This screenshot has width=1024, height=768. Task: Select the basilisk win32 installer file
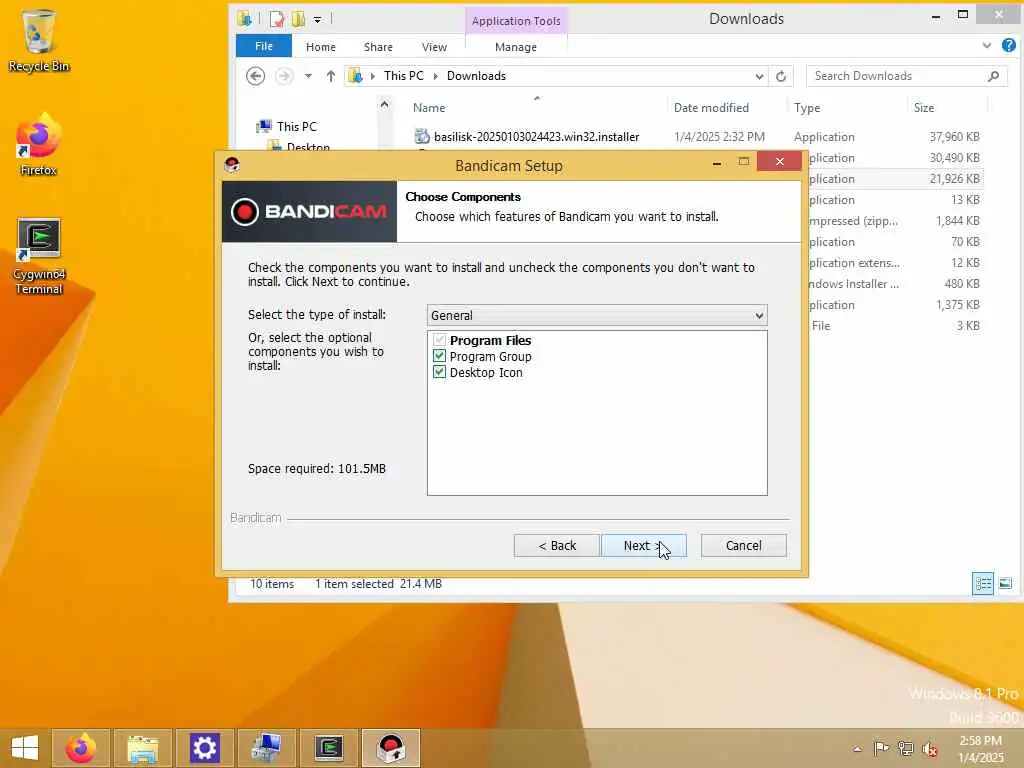coord(536,136)
